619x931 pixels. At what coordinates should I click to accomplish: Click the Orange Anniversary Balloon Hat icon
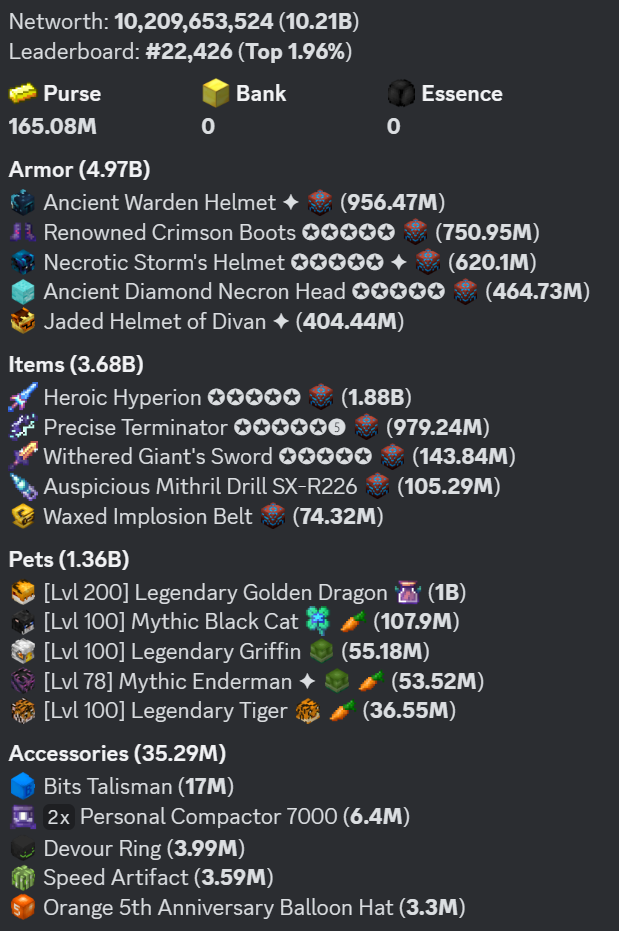pos(22,908)
